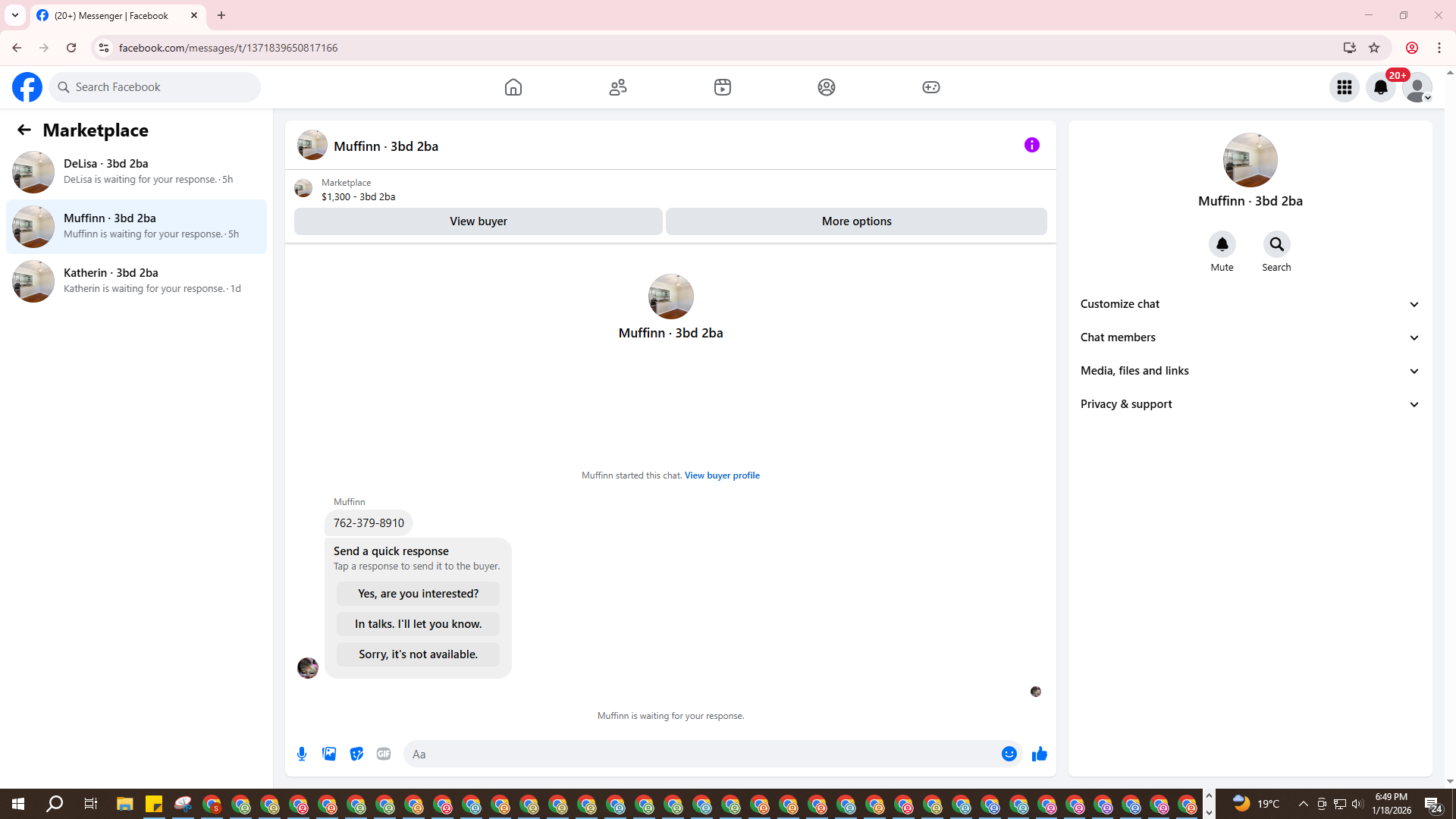Click the View buyer button
This screenshot has height=819, width=1456.
478,221
